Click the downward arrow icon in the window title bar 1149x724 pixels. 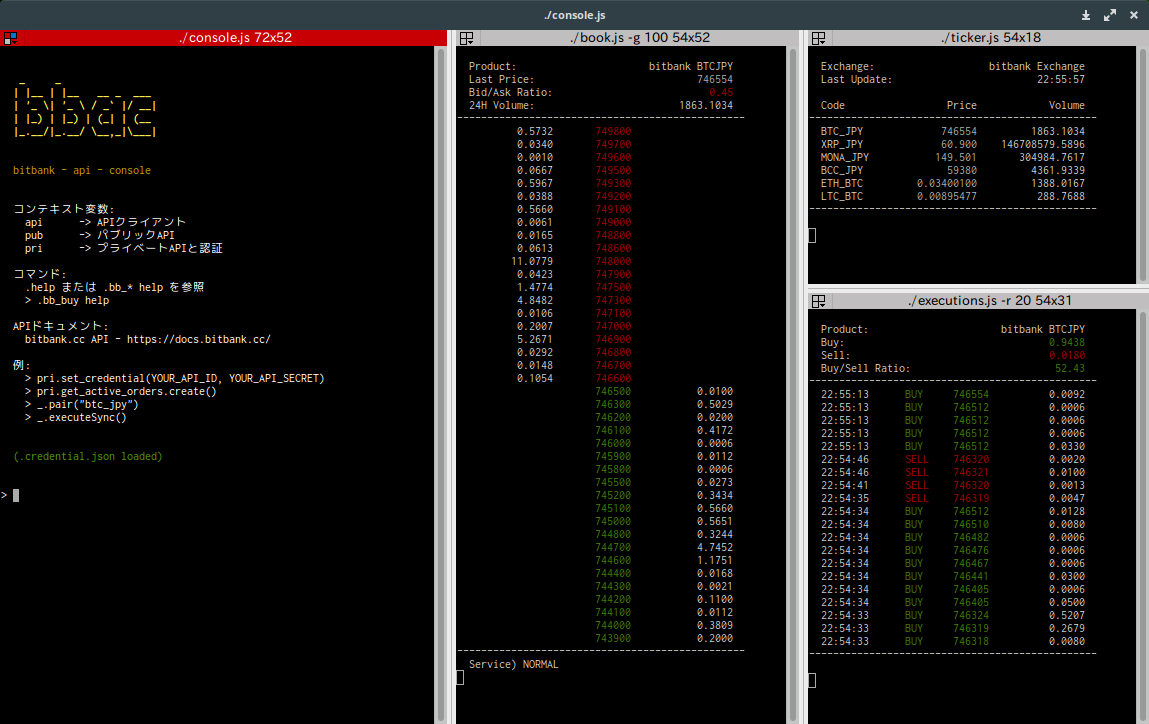point(1086,15)
